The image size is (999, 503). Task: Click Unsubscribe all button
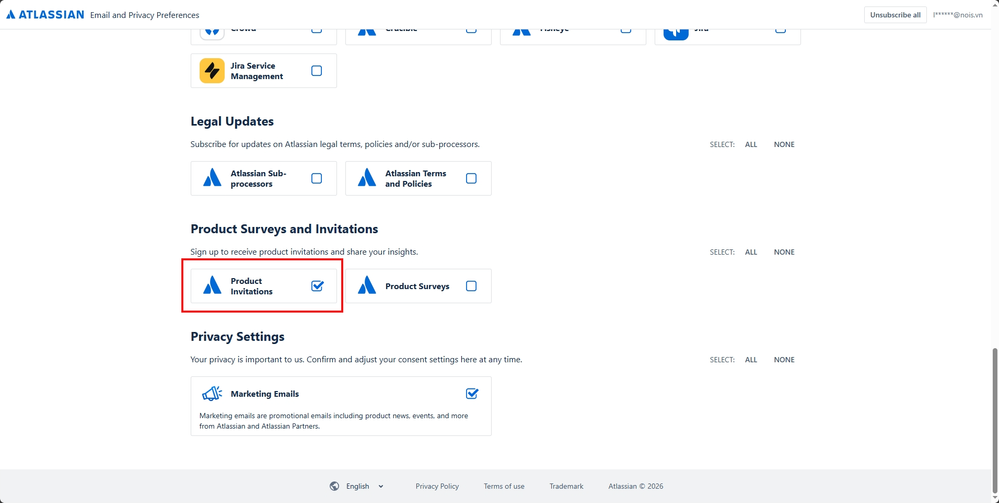(x=895, y=15)
